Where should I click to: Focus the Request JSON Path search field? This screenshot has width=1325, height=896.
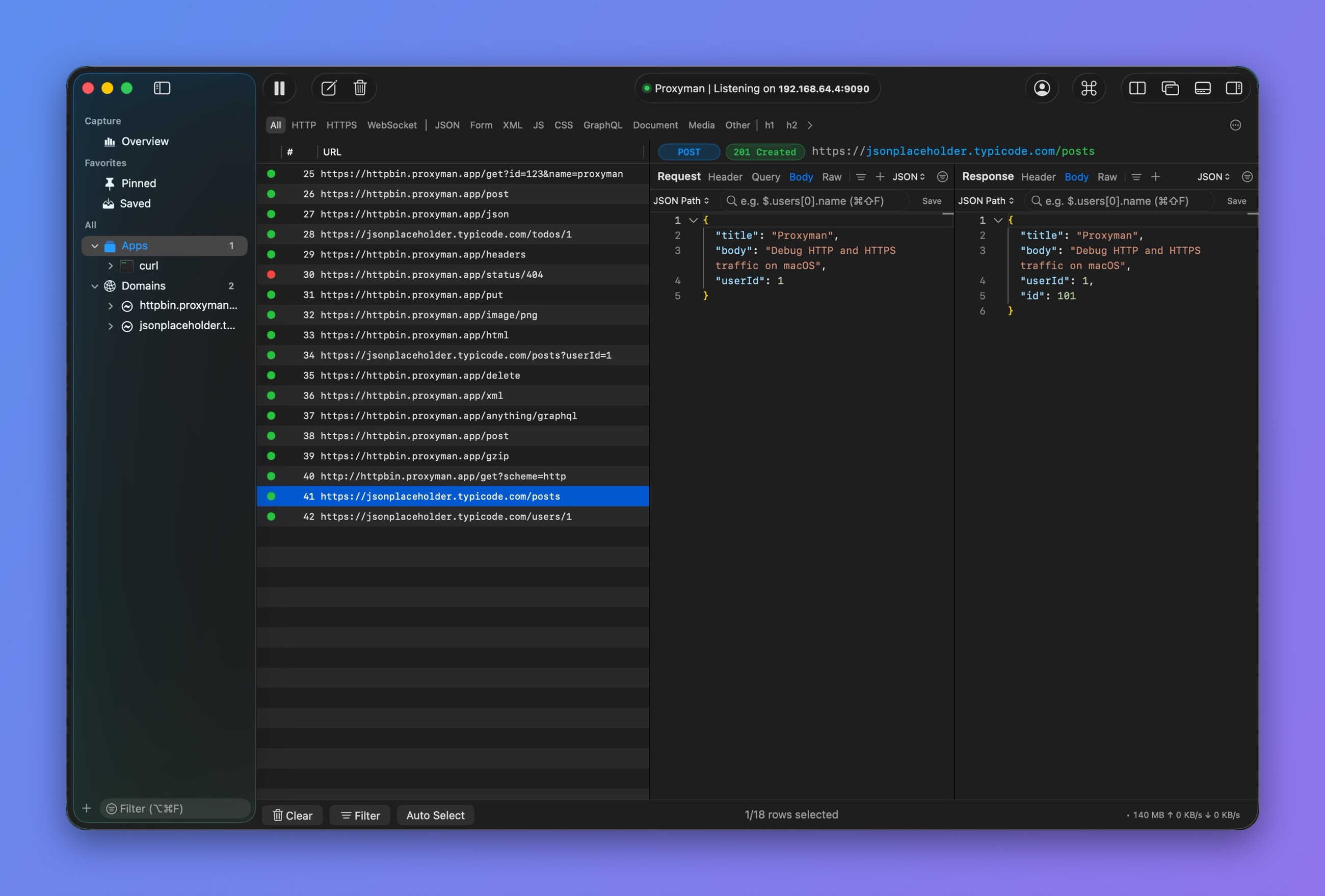tap(814, 201)
